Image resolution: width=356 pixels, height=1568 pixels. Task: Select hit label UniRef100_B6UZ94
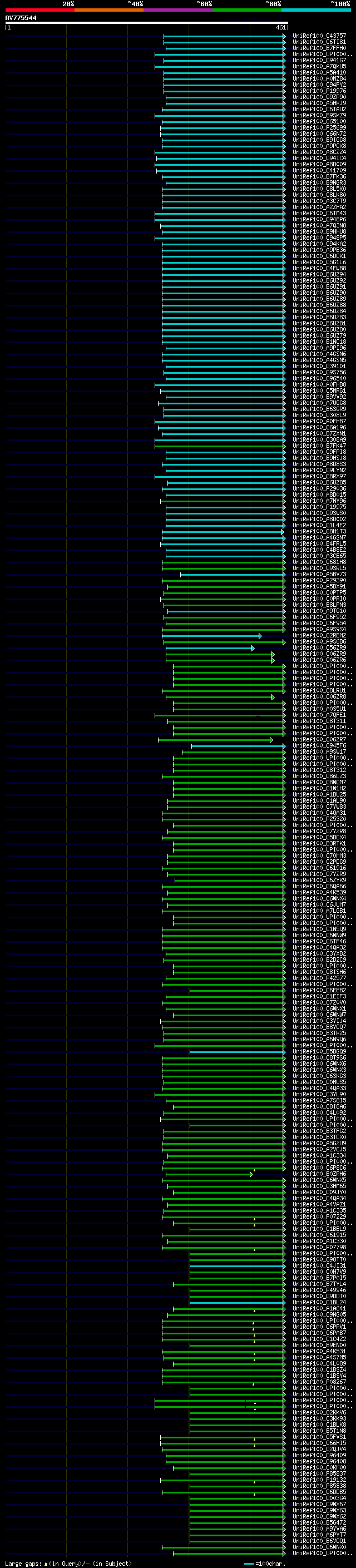click(x=319, y=275)
